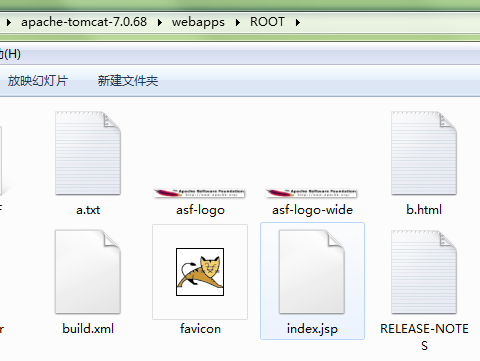Click the 新建文件夹 new folder button

128,81
